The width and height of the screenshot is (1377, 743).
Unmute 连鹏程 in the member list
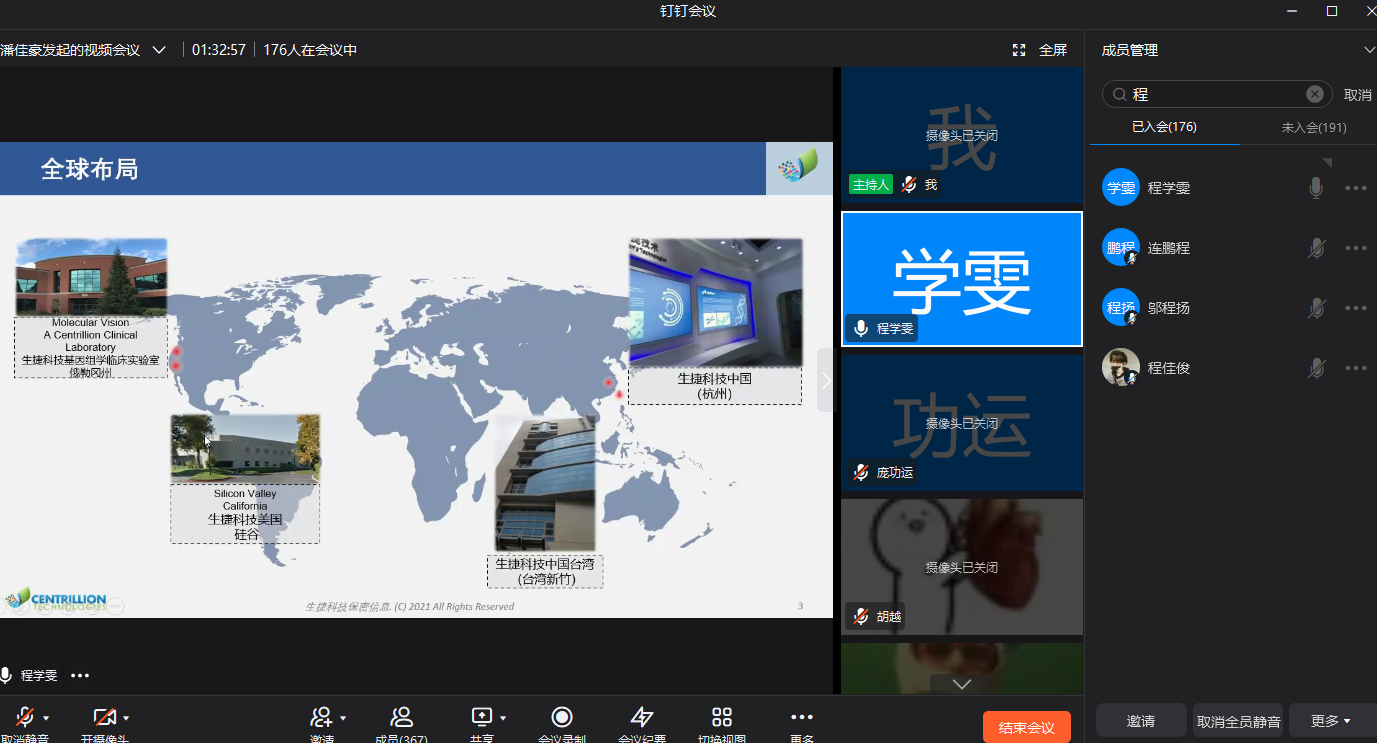(1317, 248)
